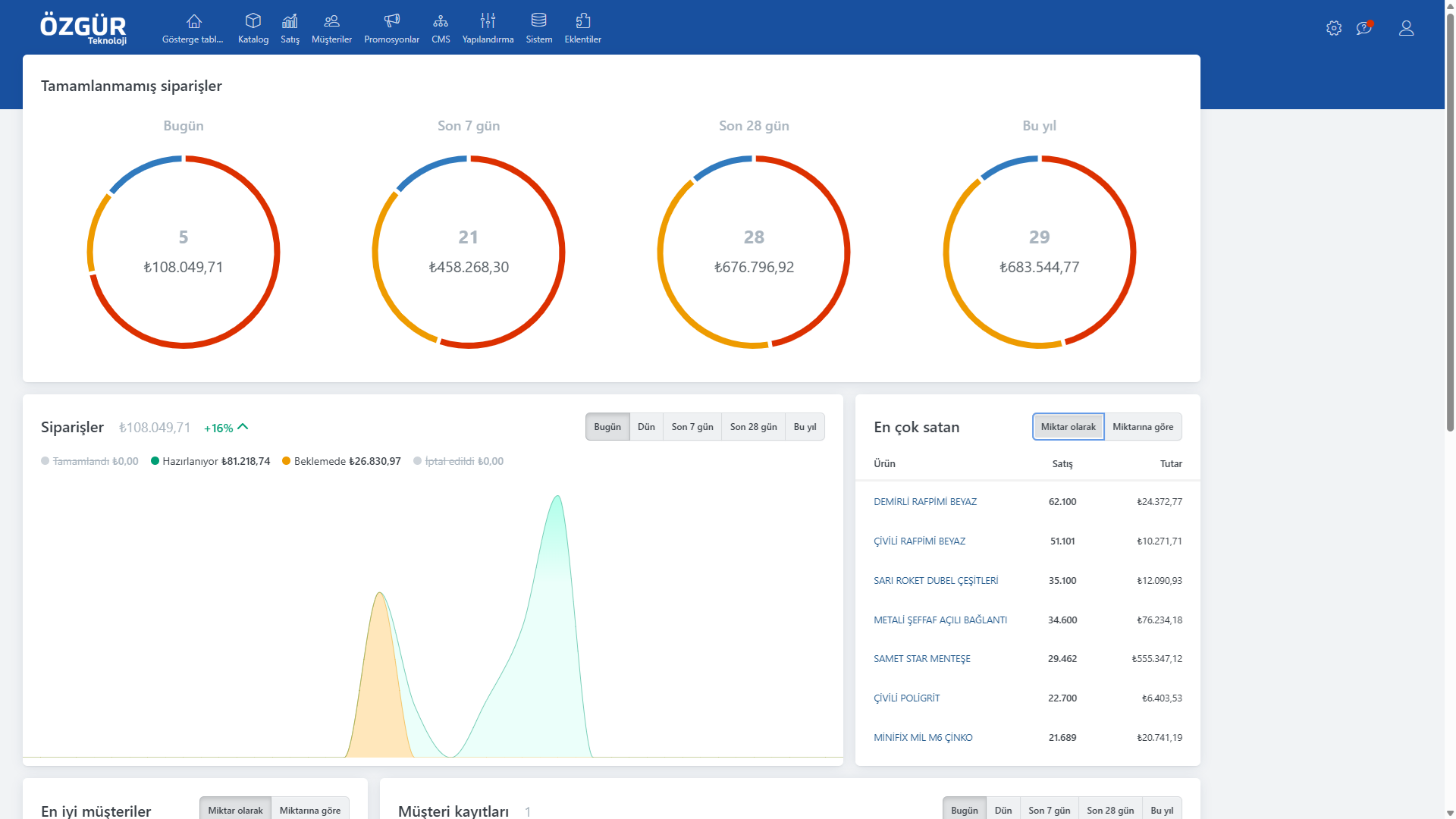Open SAMET STAR MENTEŞE product link

point(921,659)
